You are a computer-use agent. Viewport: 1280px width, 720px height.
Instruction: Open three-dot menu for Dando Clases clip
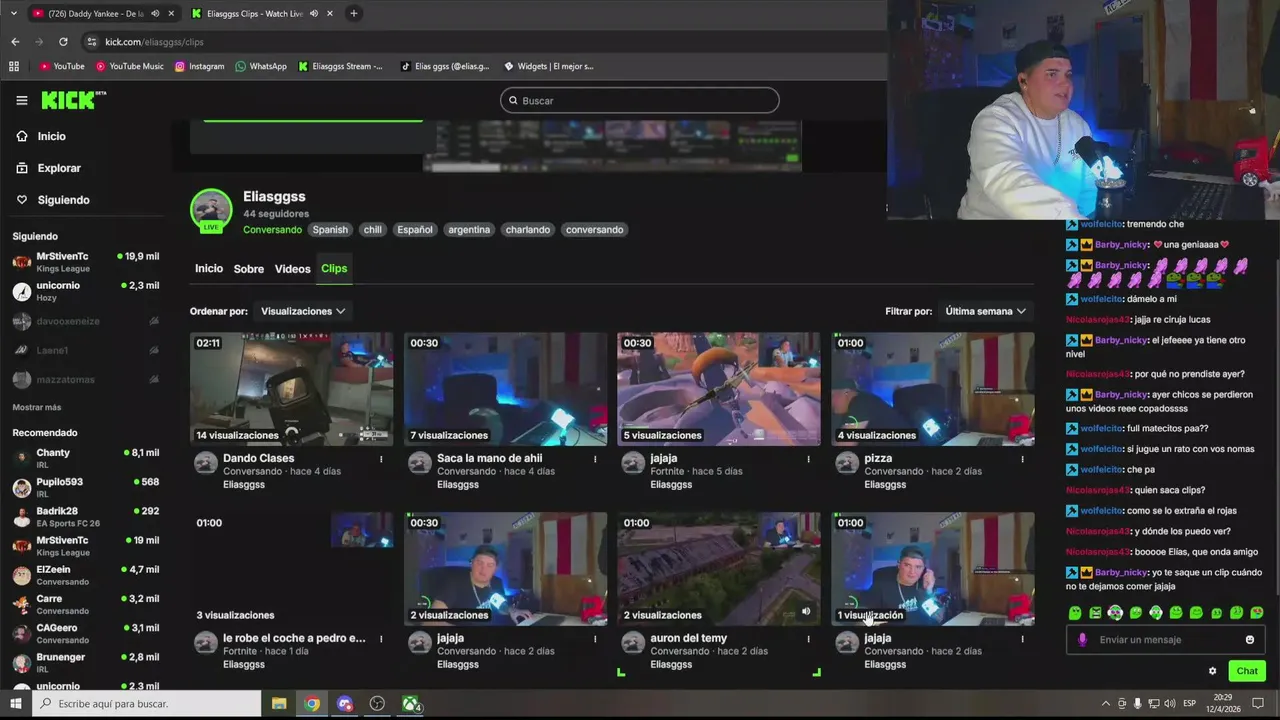[x=381, y=459]
